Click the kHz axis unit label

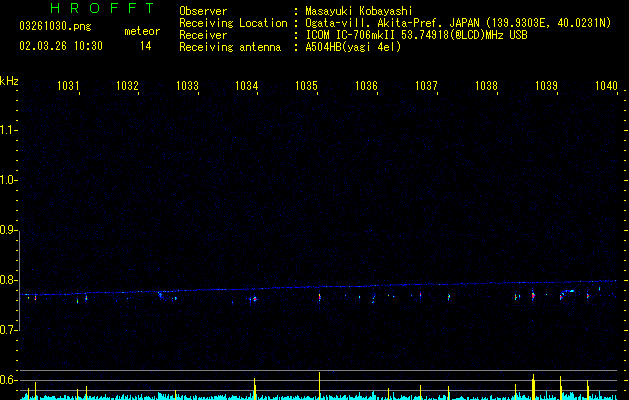coord(9,81)
